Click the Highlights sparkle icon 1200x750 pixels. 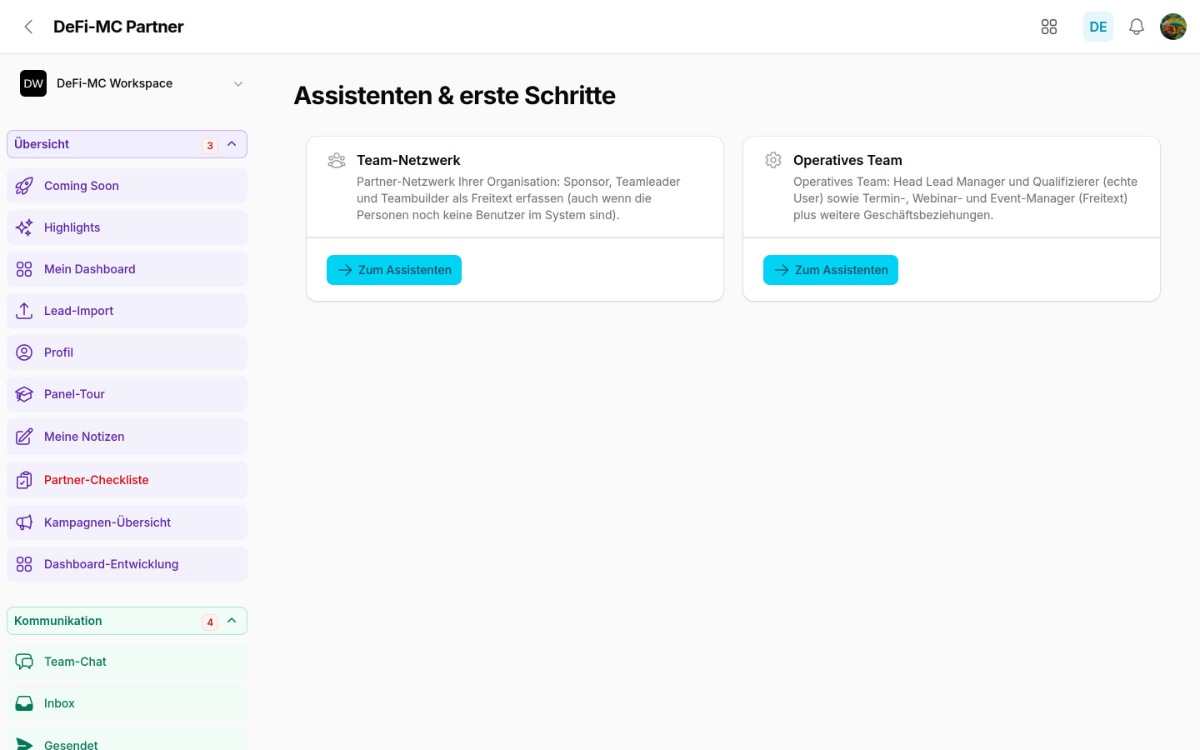click(x=25, y=228)
